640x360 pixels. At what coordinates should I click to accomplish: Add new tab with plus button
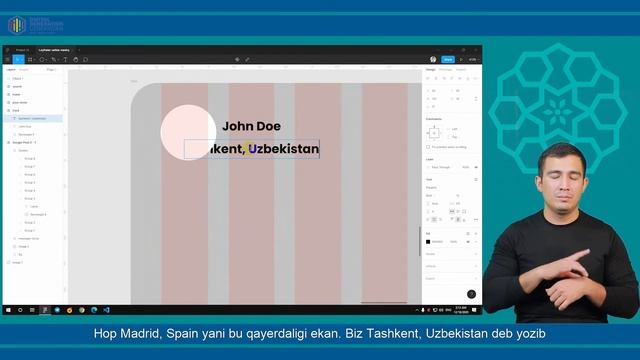tap(79, 50)
